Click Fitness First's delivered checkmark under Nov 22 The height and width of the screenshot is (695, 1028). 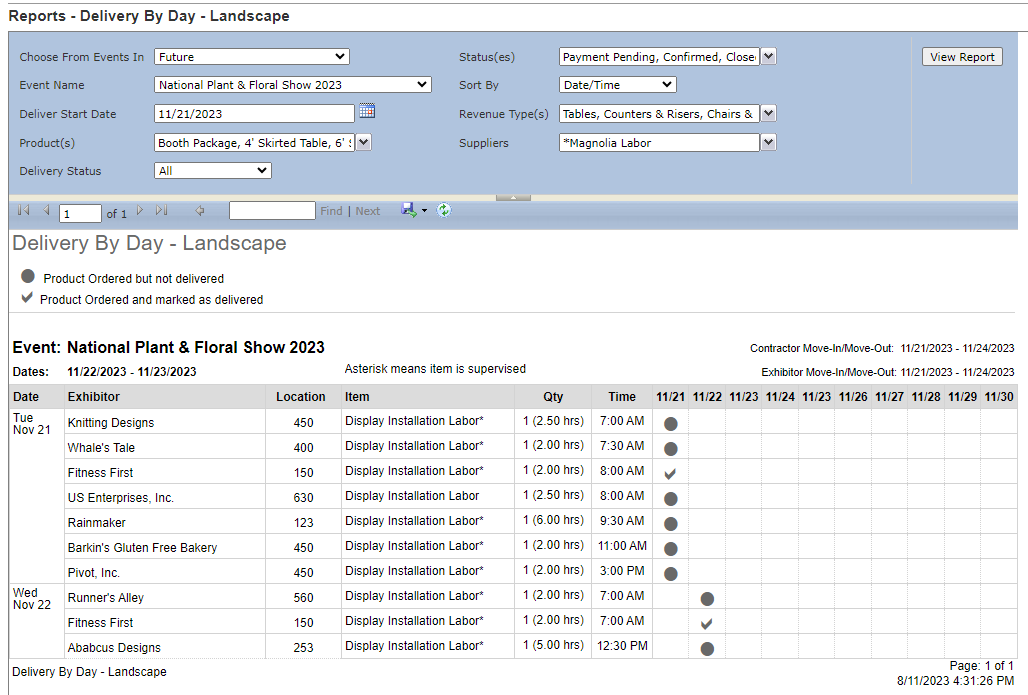(706, 622)
